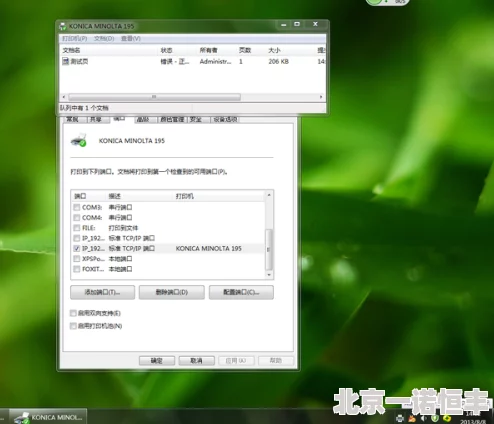Image resolution: width=494 pixels, height=424 pixels.
Task: Switch to the 设备选项 tab
Action: pos(225,119)
